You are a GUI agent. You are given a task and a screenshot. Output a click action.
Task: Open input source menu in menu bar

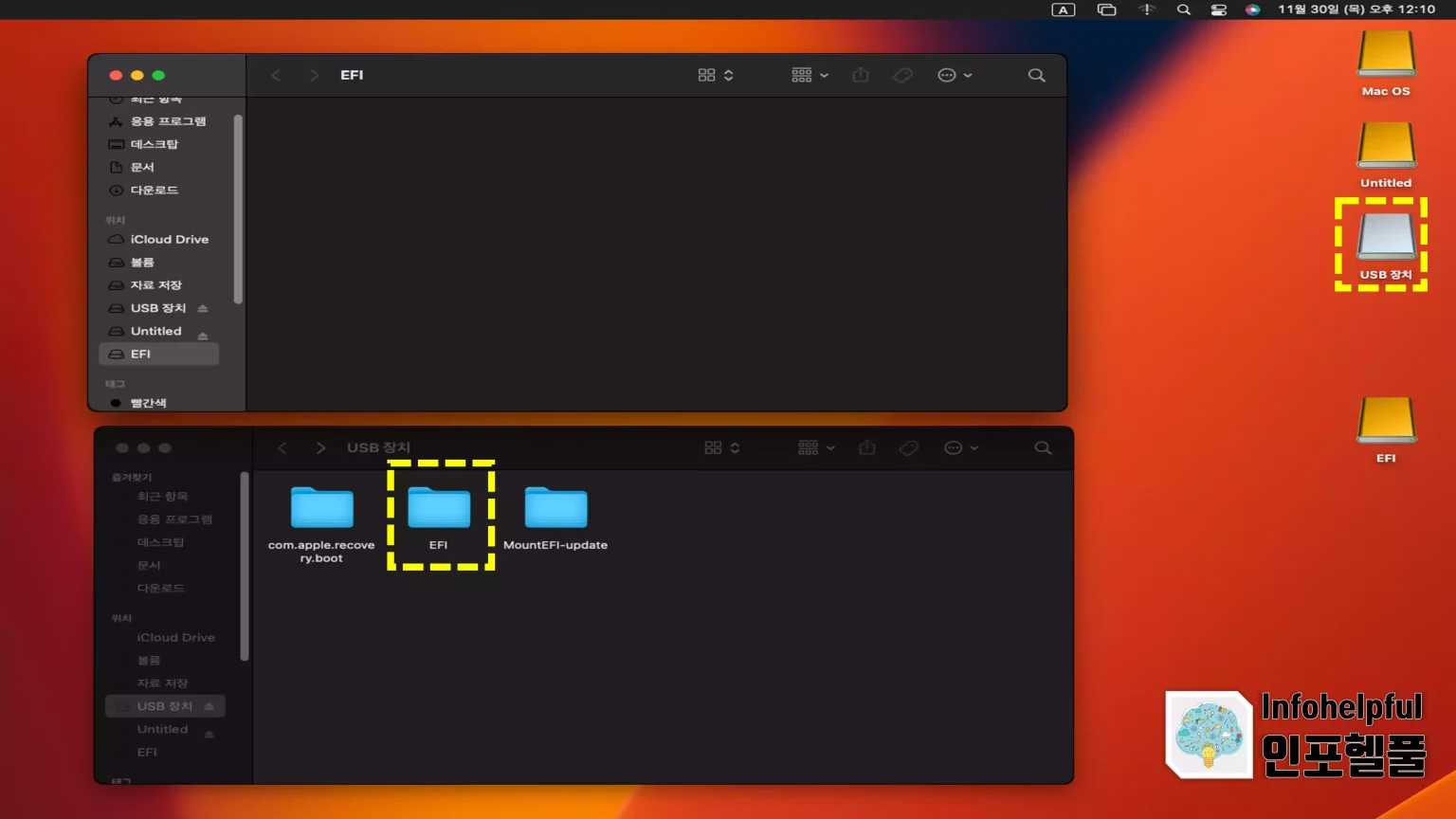coord(1064,9)
